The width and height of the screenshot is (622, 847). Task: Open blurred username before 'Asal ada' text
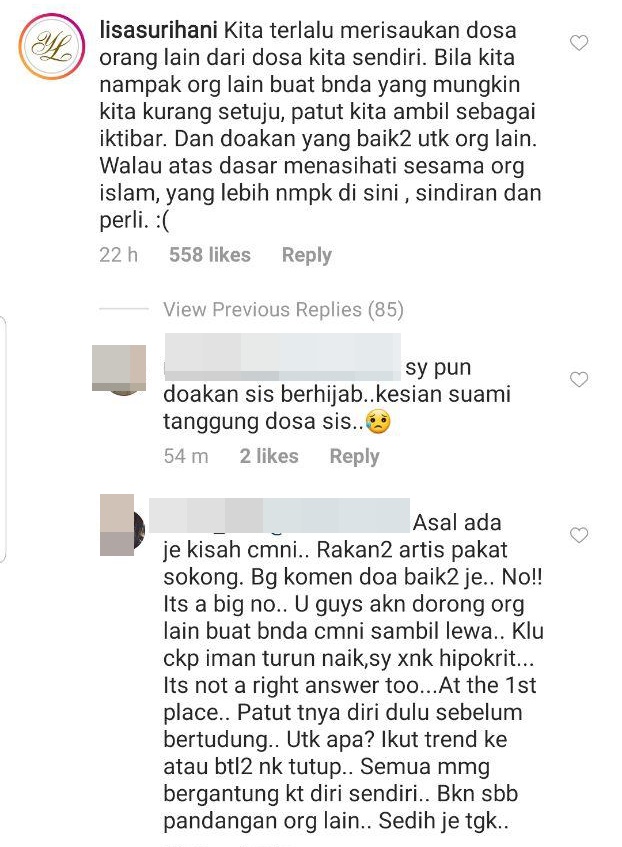click(279, 515)
